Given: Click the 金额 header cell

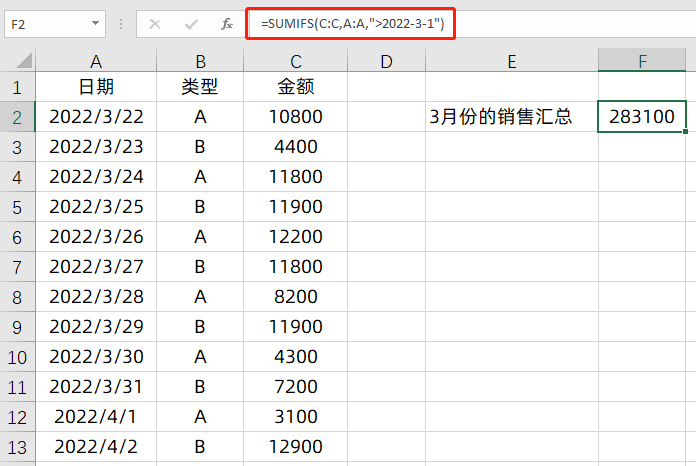Looking at the screenshot, I should 296,87.
